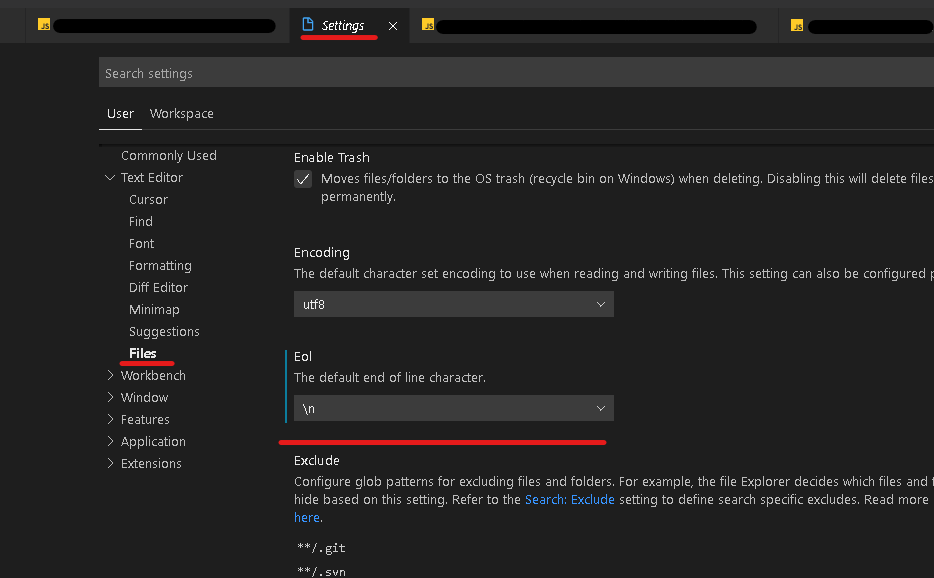Focus the Search settings input field
This screenshot has width=934, height=578.
500,73
